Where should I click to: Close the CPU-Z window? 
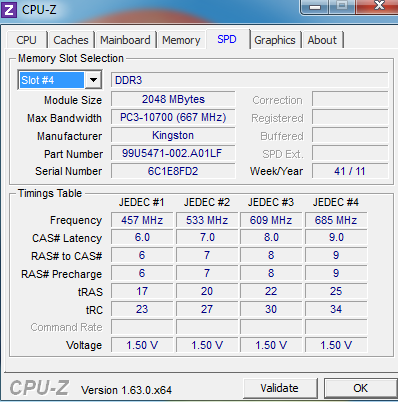[x=378, y=6]
